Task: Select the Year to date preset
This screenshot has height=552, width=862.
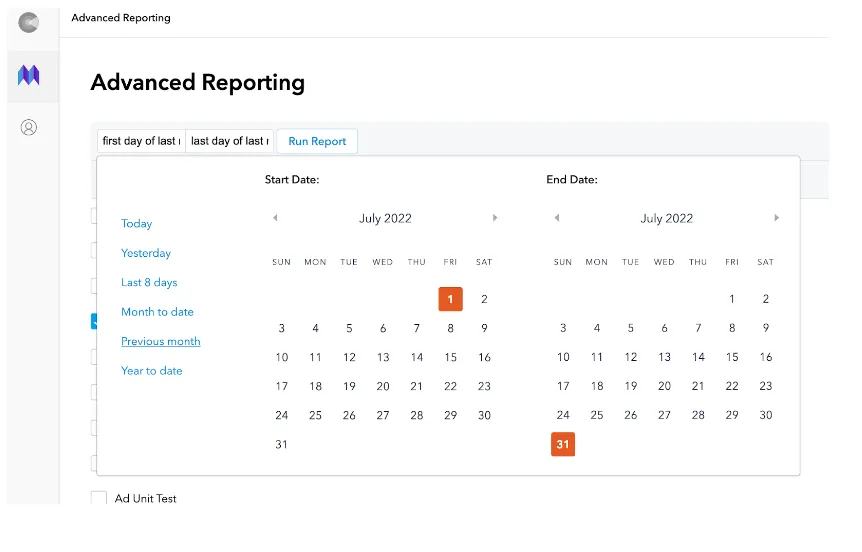Action: 151,371
